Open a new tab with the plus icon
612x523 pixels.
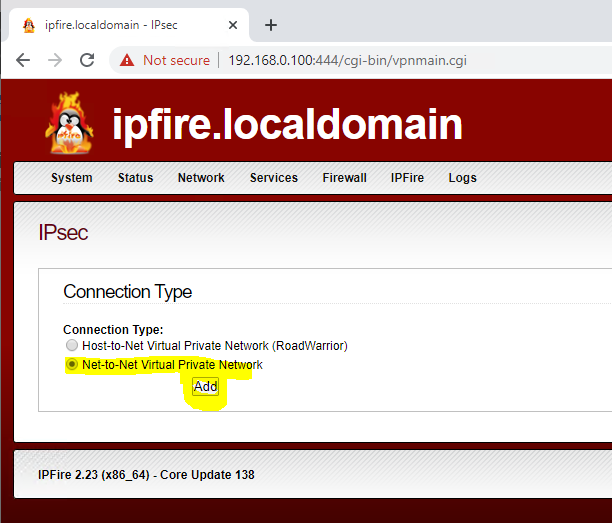coord(271,25)
